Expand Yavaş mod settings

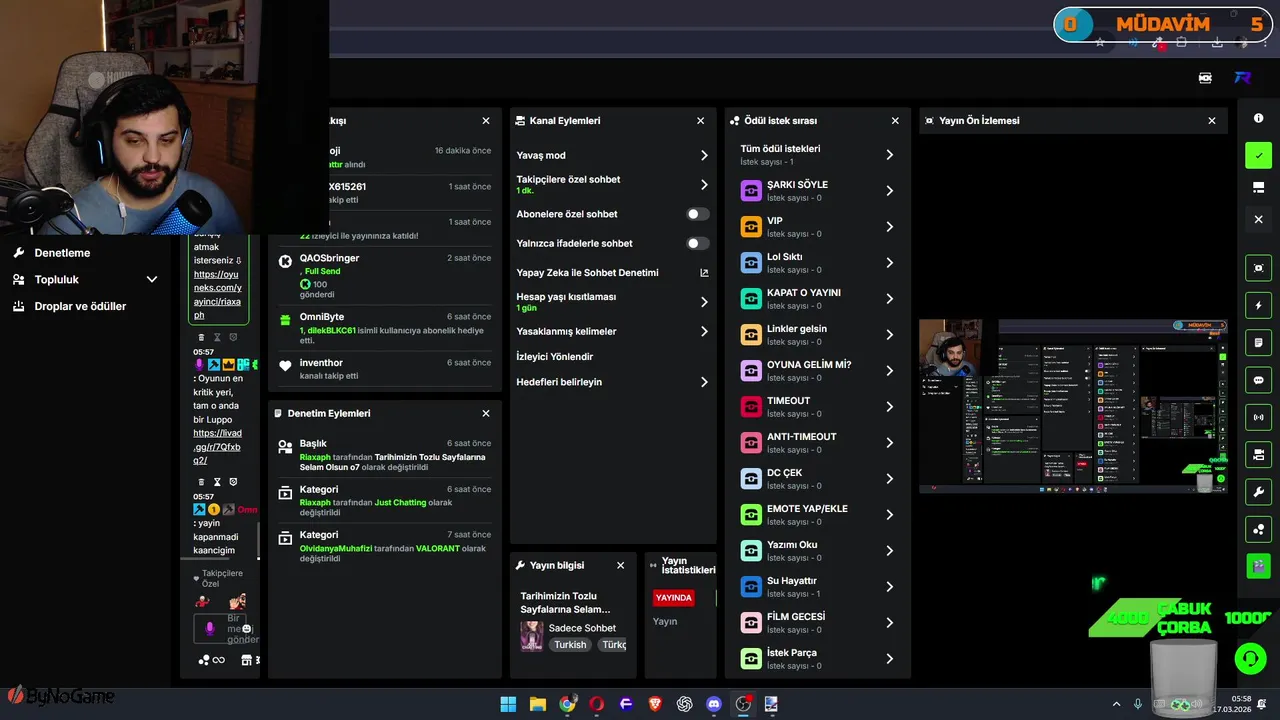pyautogui.click(x=704, y=155)
